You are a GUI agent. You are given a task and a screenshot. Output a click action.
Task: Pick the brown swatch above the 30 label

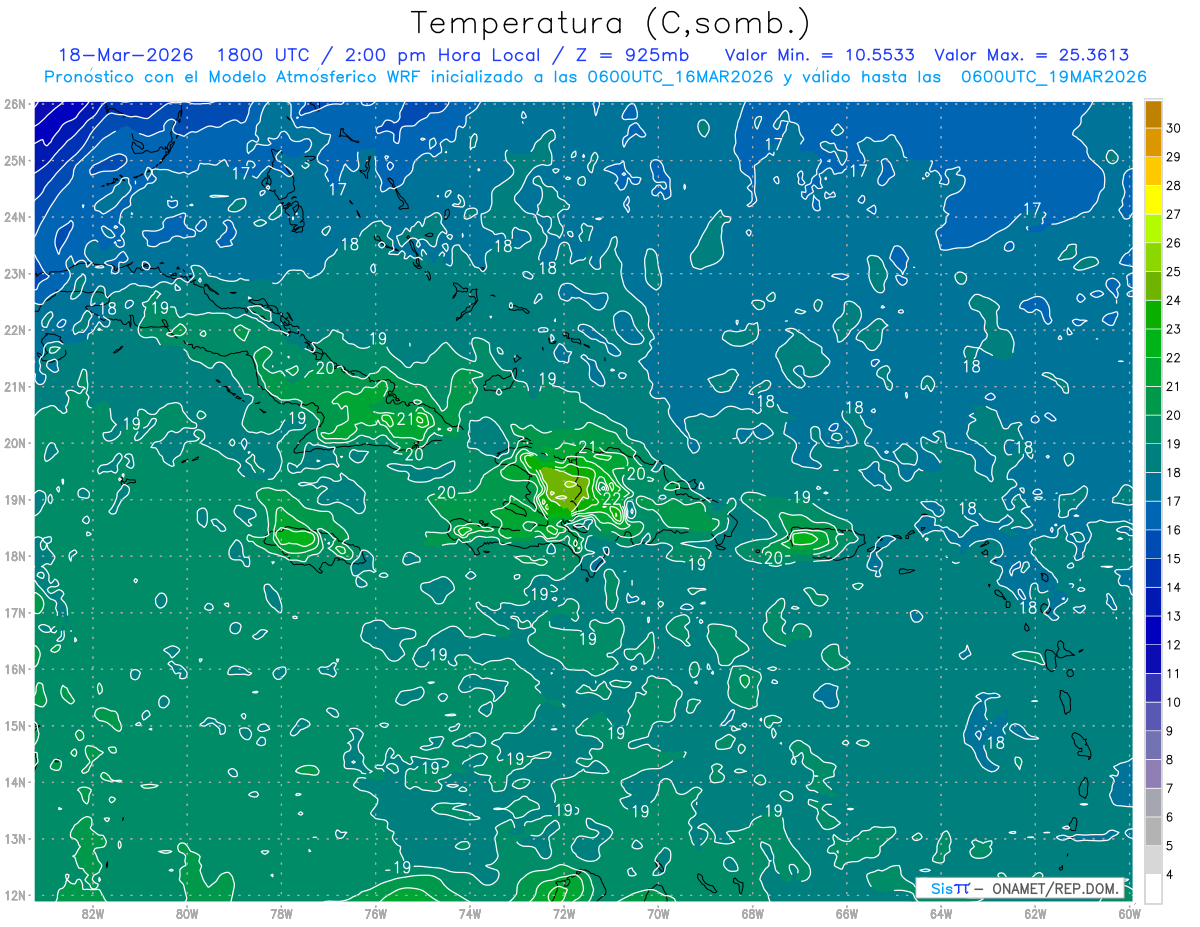[1153, 114]
